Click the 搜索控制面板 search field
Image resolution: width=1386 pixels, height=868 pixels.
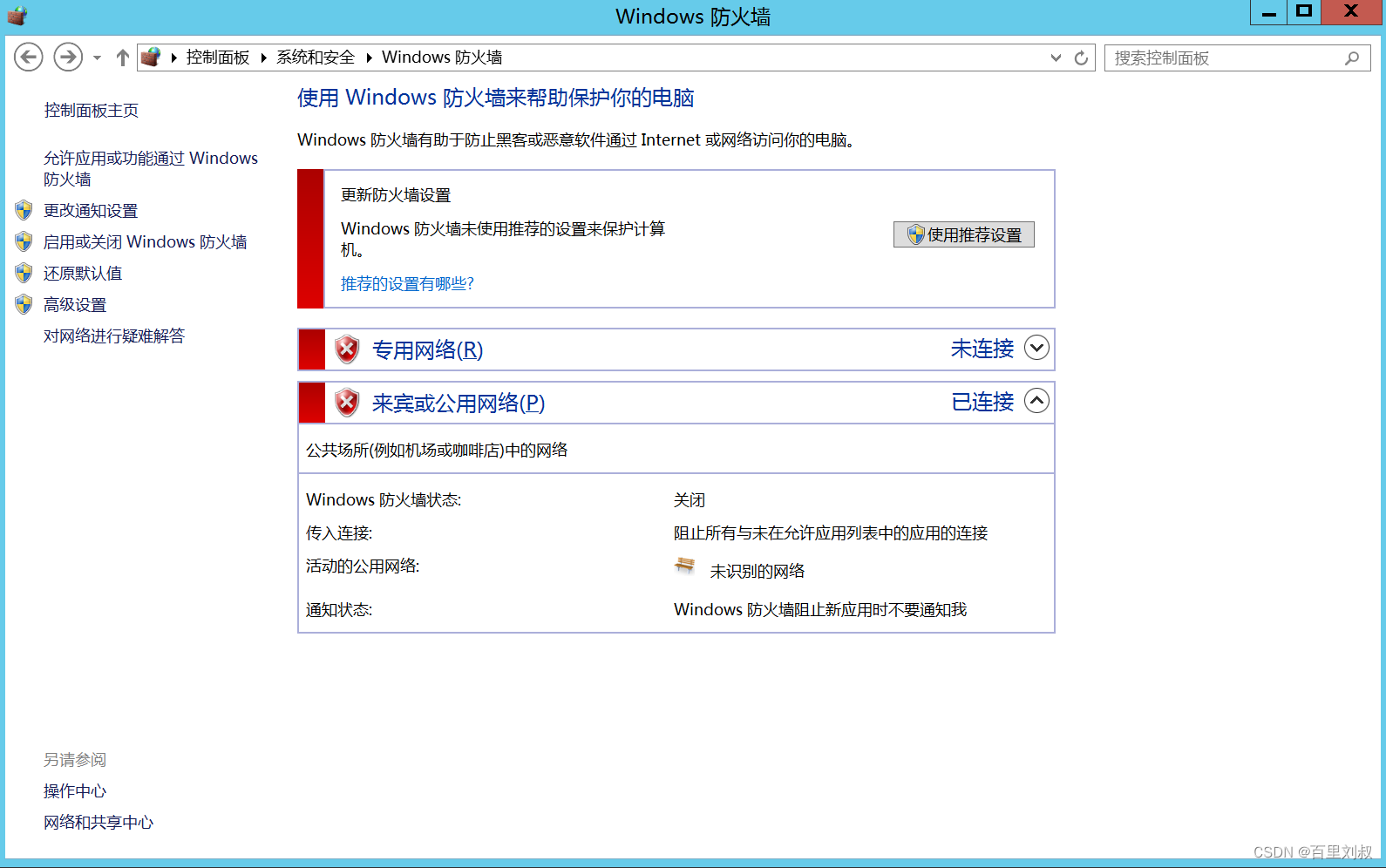coord(1237,58)
